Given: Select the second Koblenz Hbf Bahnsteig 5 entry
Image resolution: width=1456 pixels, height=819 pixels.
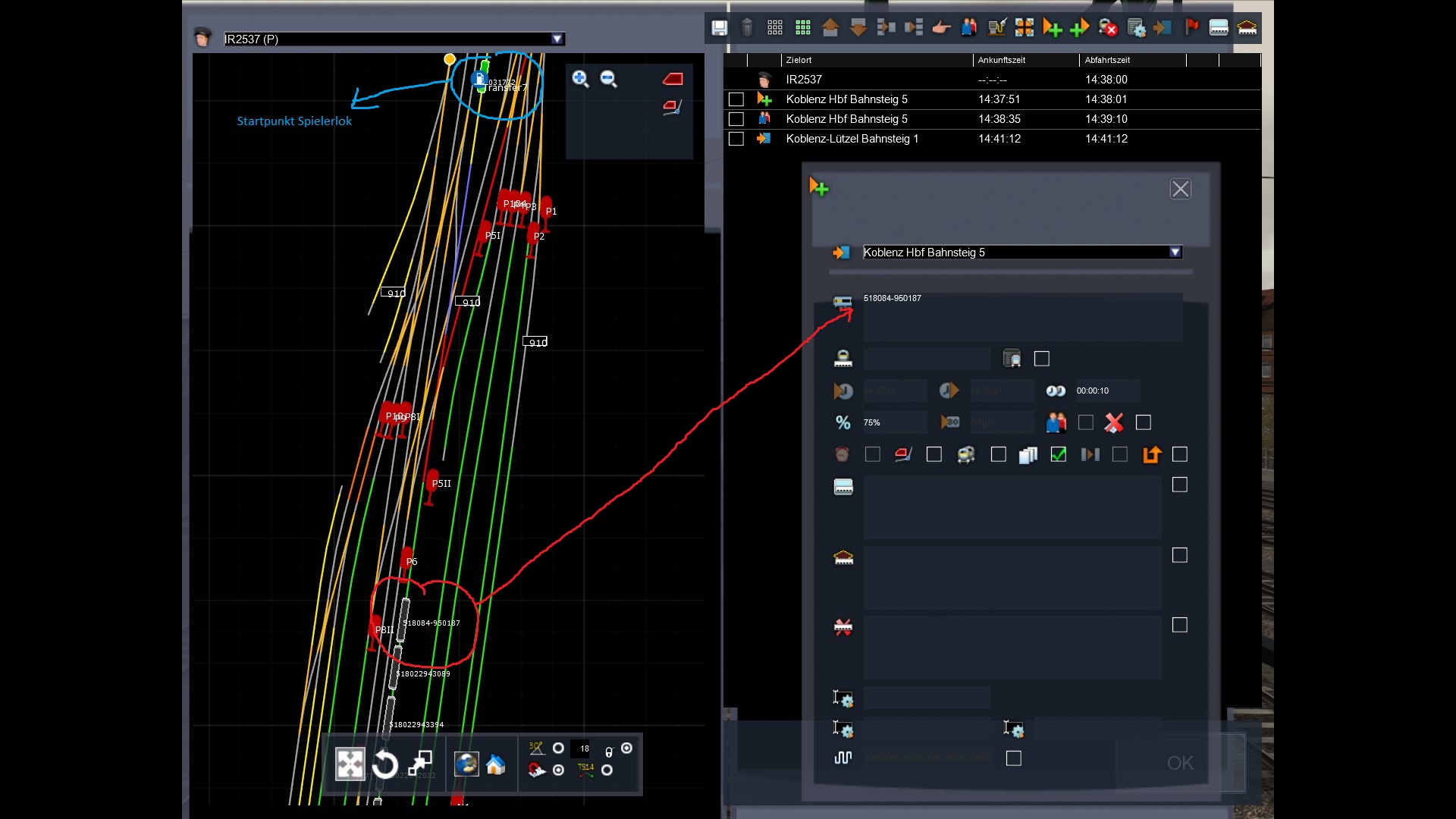Looking at the screenshot, I should point(846,119).
